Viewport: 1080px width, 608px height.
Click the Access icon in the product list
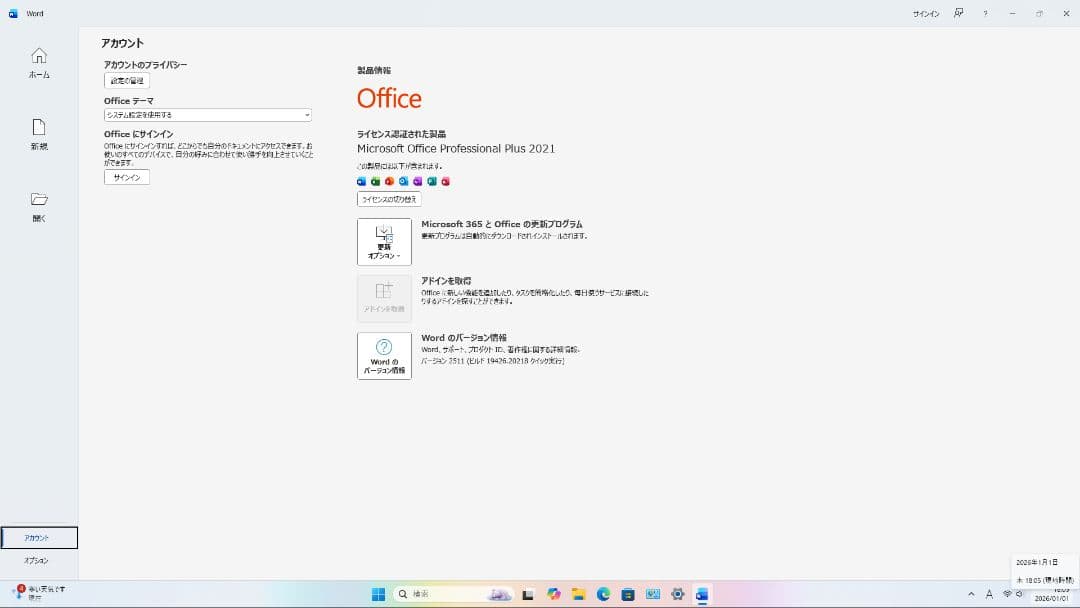tap(445, 181)
